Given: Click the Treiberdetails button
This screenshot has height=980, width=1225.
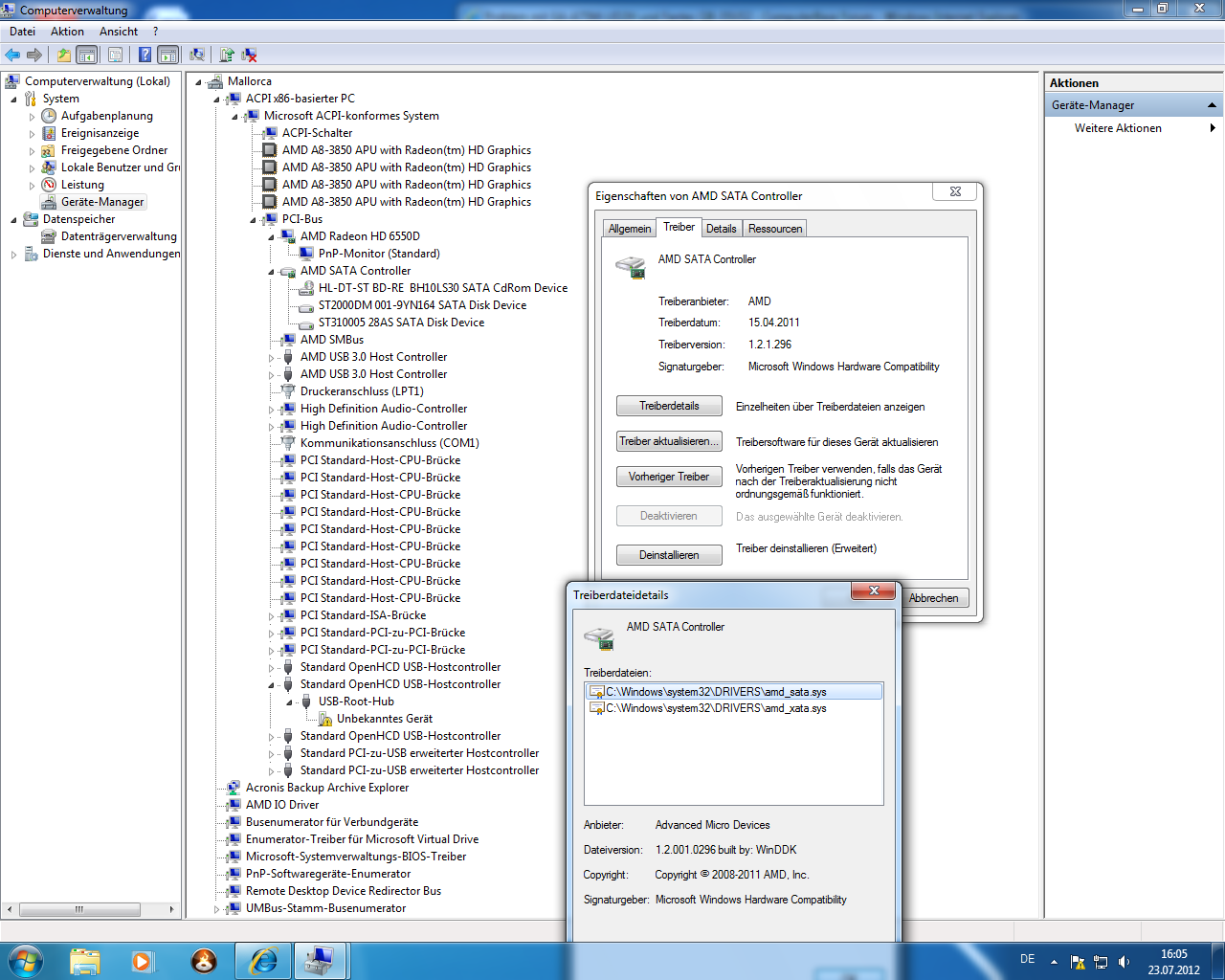Looking at the screenshot, I should (x=669, y=406).
